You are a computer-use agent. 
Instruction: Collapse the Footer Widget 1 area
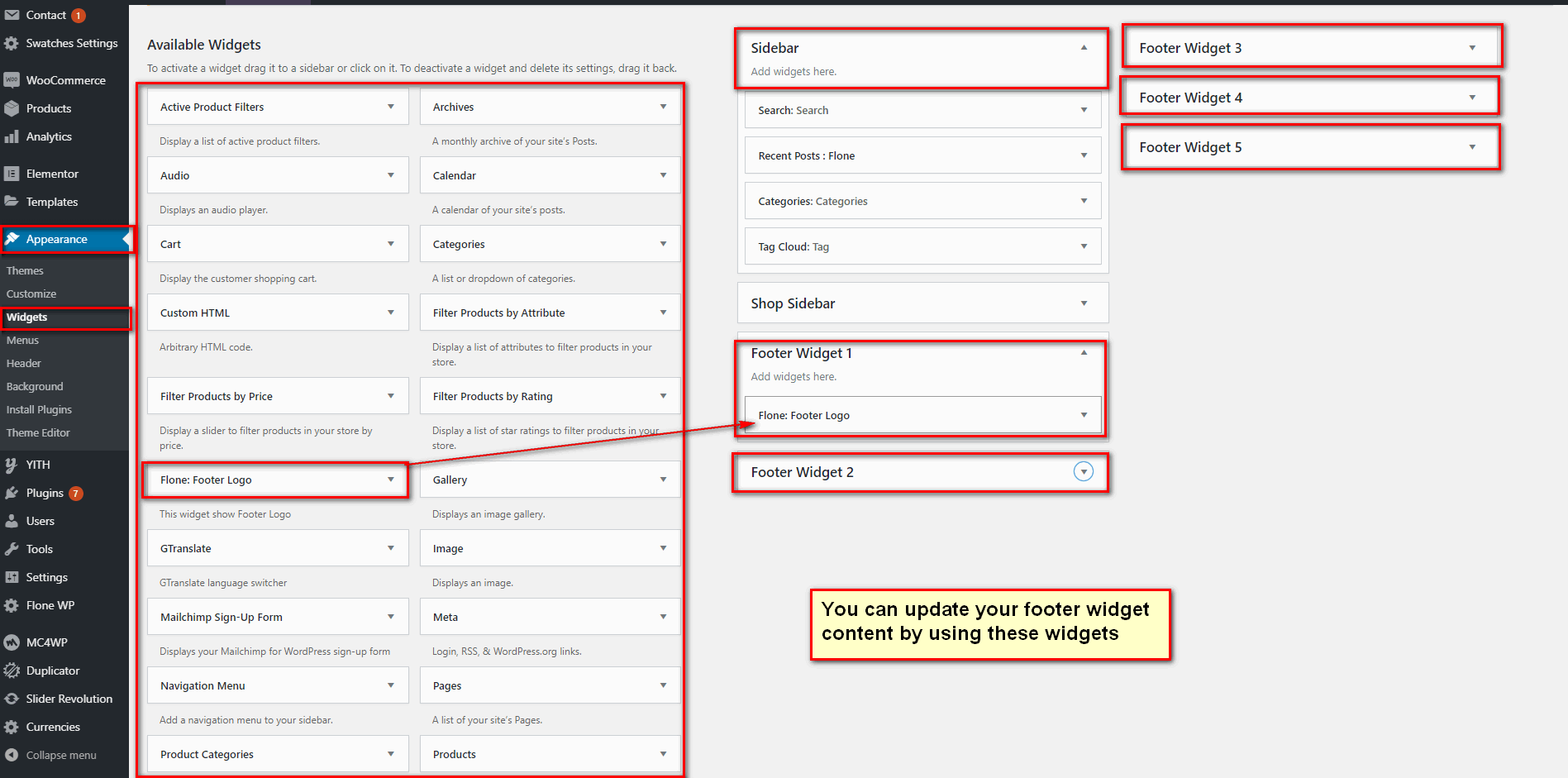tap(1084, 353)
